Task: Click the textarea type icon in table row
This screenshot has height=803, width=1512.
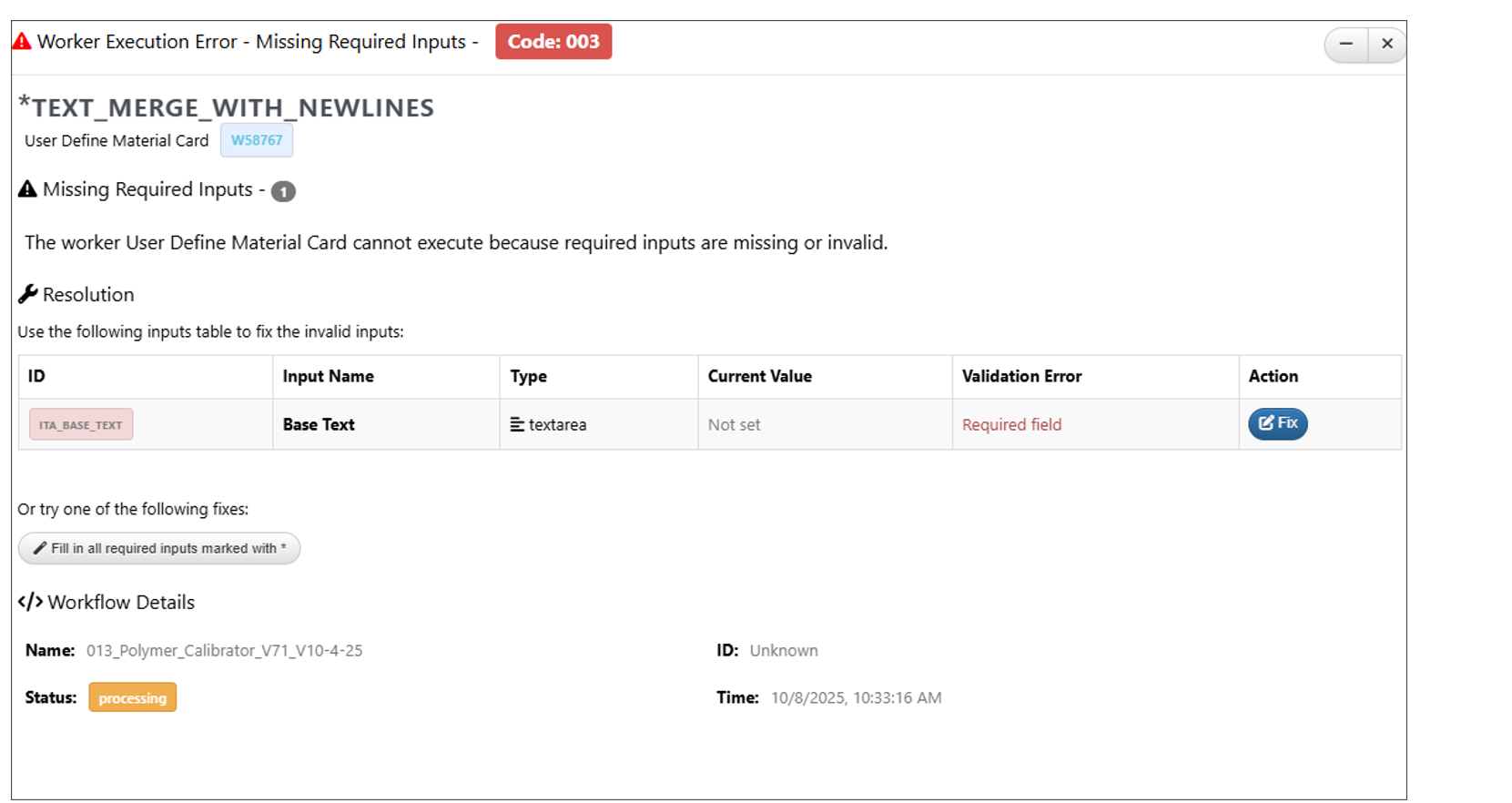Action: point(517,424)
